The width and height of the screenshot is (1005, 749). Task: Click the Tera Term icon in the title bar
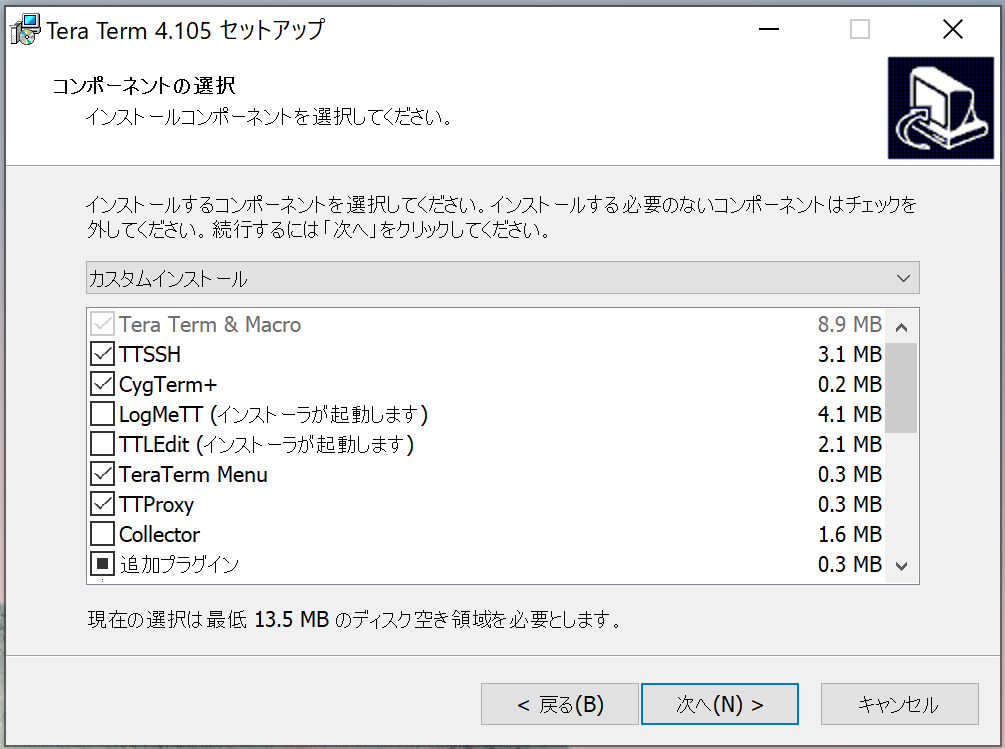coord(23,29)
